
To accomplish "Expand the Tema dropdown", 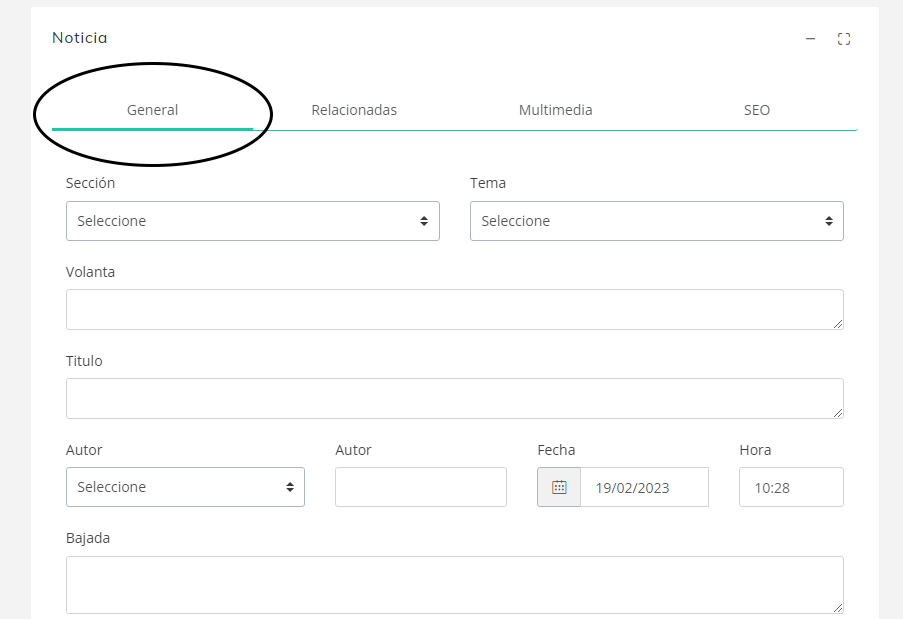I will click(x=656, y=221).
